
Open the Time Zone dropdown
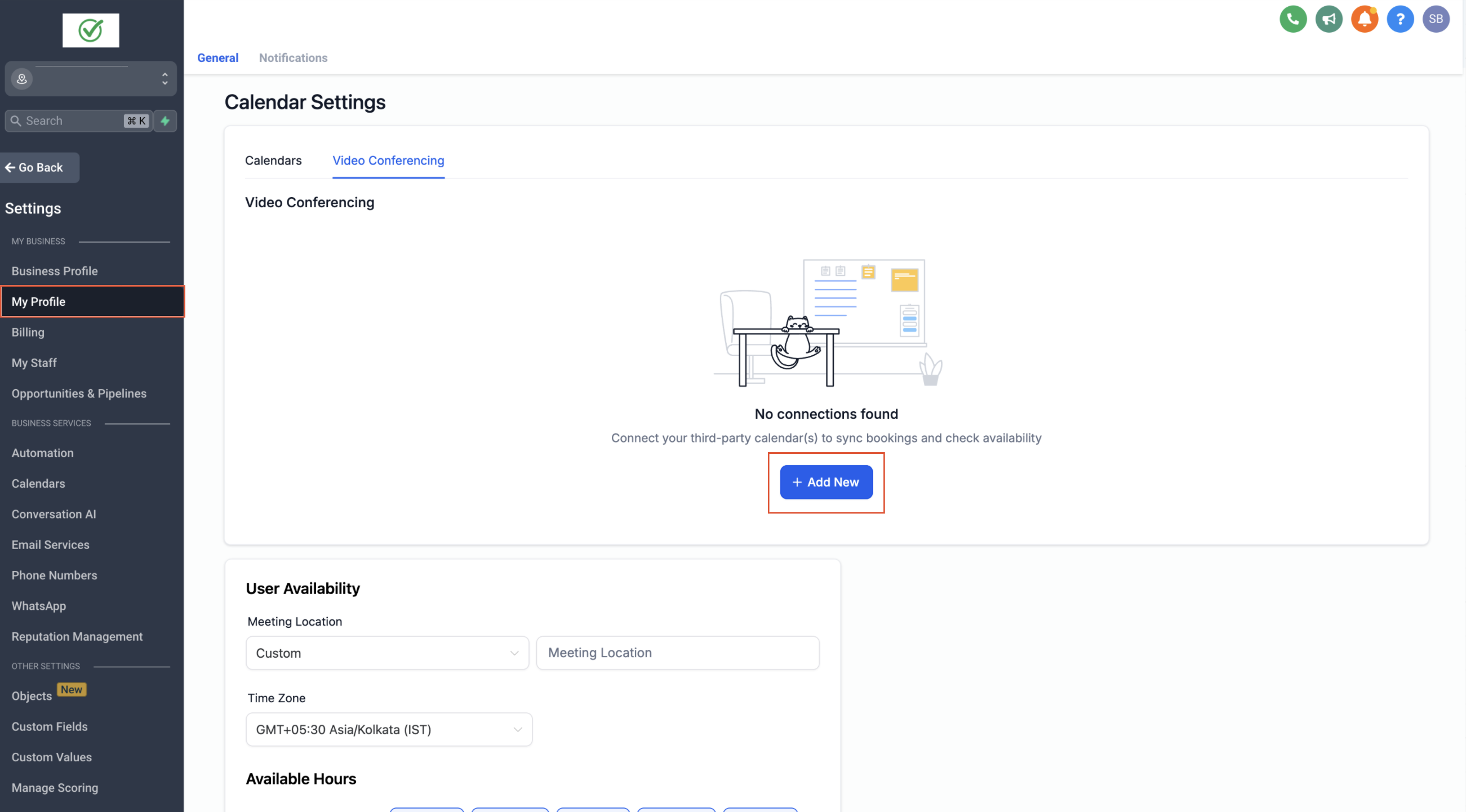click(389, 729)
